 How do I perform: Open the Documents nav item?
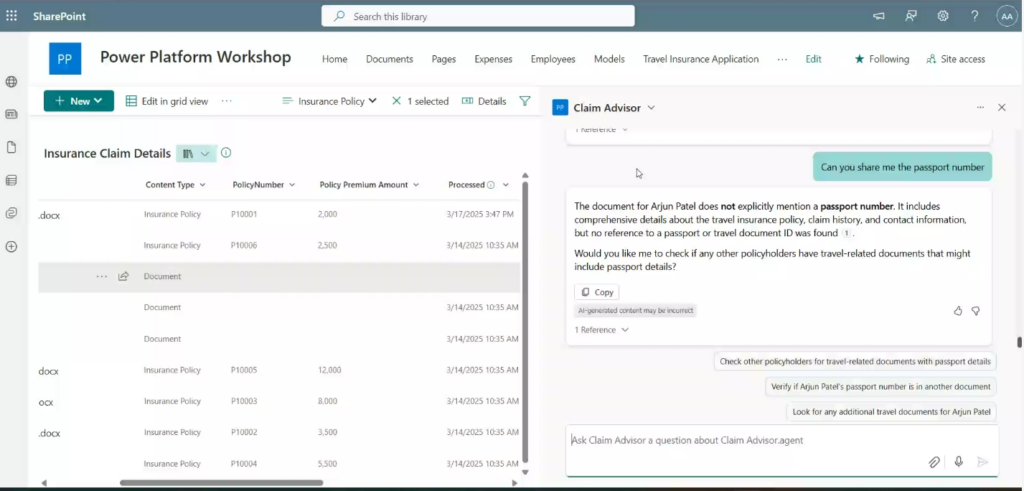point(389,59)
